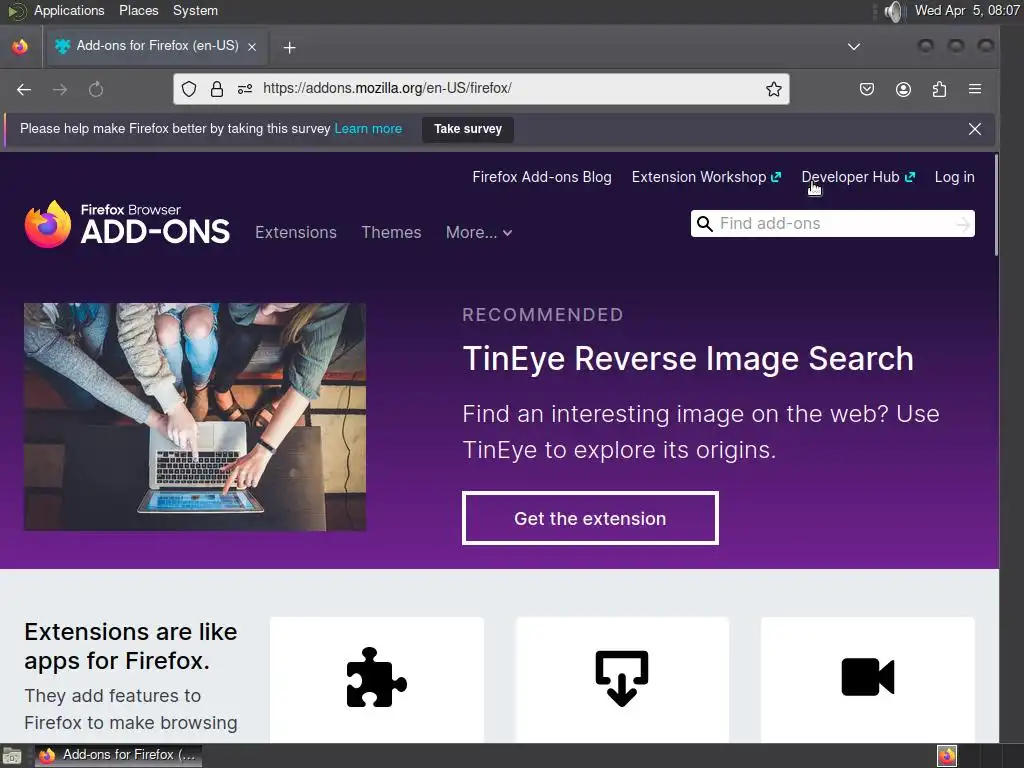
Task: Follow the Learn more survey link
Action: [x=368, y=129]
